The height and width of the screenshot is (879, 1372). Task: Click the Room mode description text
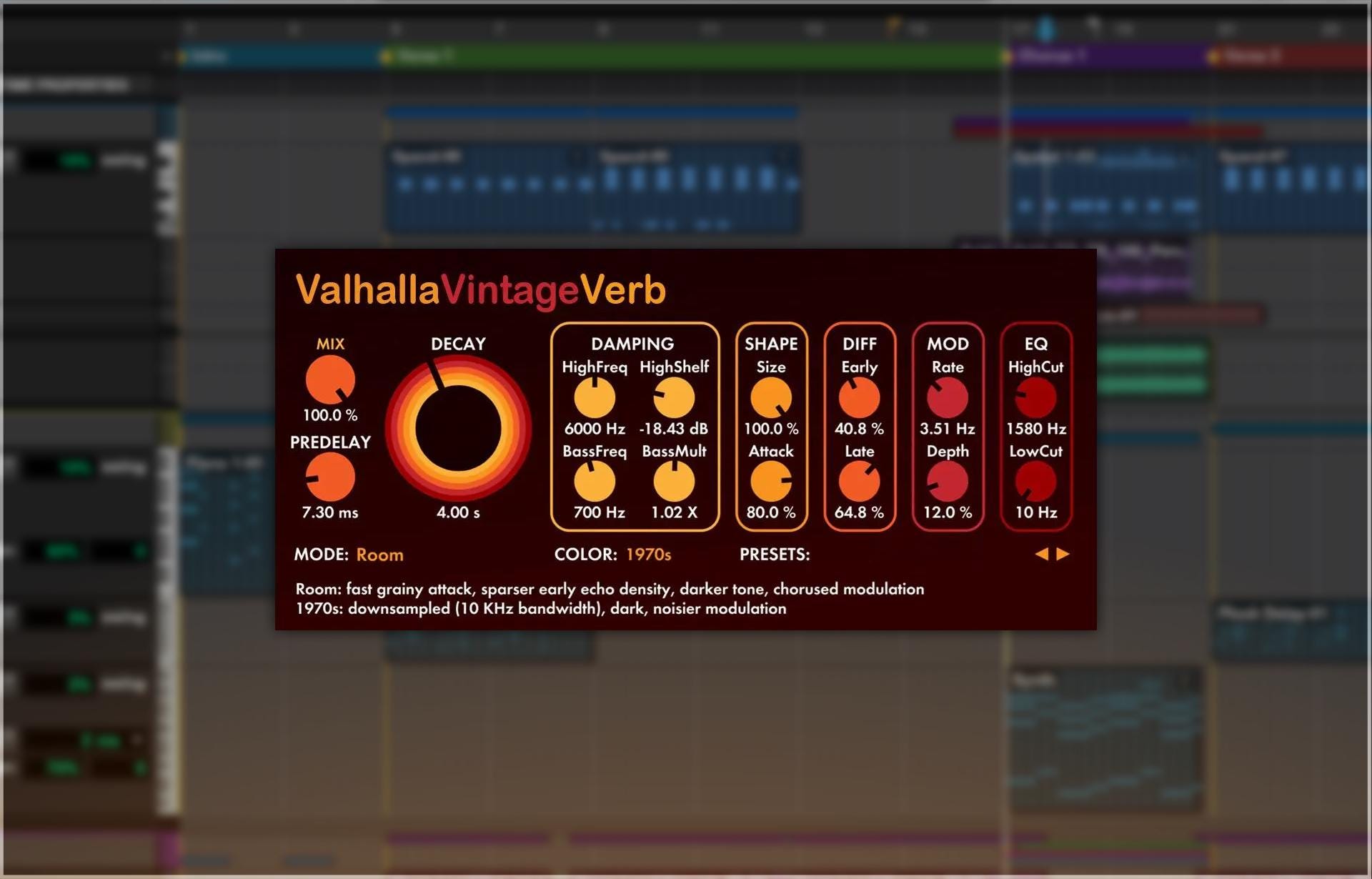[x=610, y=589]
